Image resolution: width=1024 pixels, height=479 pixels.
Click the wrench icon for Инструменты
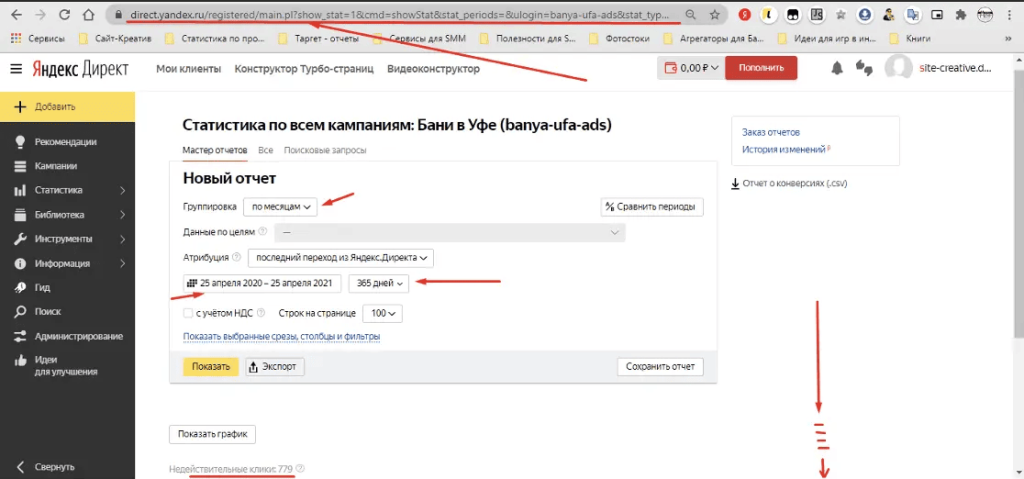[x=20, y=239]
